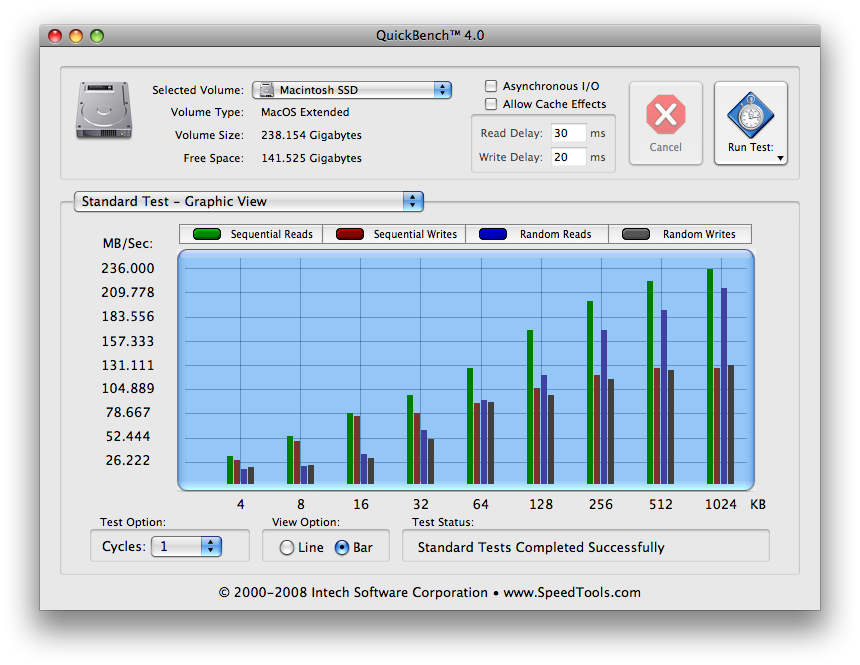Click the green Sequential Reads swatch
The height and width of the screenshot is (665, 860).
click(x=207, y=234)
